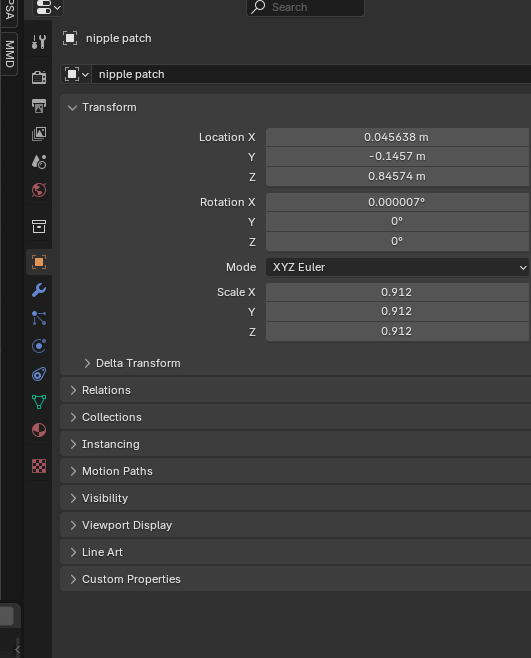
Task: Open the editor type dropdown menu
Action: (x=48, y=8)
